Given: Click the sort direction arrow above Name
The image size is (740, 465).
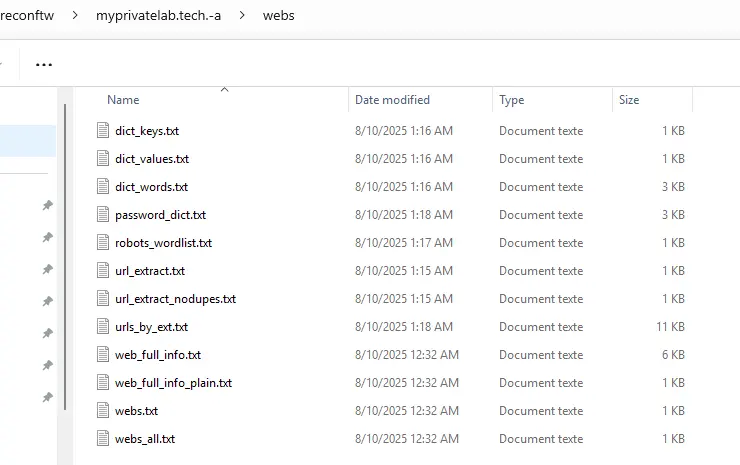Looking at the screenshot, I should pyautogui.click(x=224, y=90).
